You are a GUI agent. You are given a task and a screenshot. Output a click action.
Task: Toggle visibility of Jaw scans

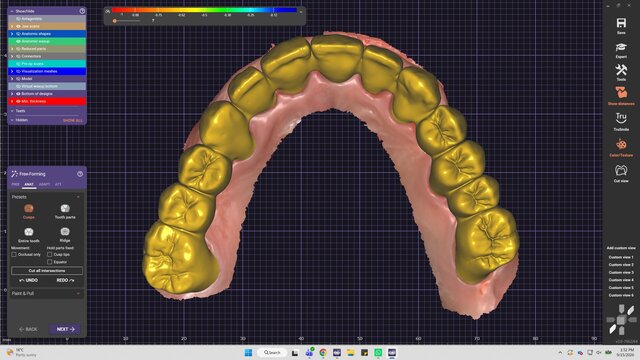click(18, 26)
